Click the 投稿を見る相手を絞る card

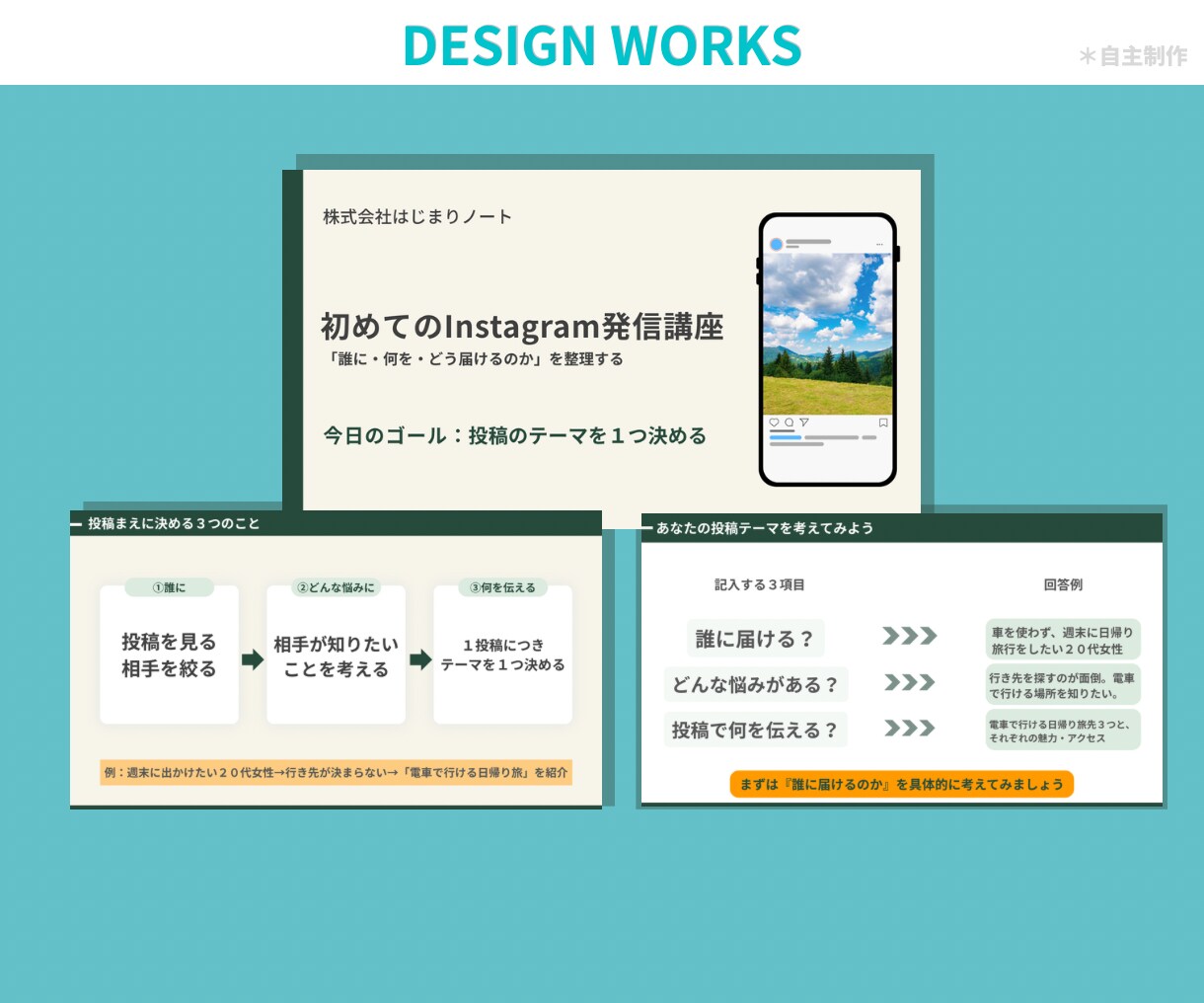[169, 655]
